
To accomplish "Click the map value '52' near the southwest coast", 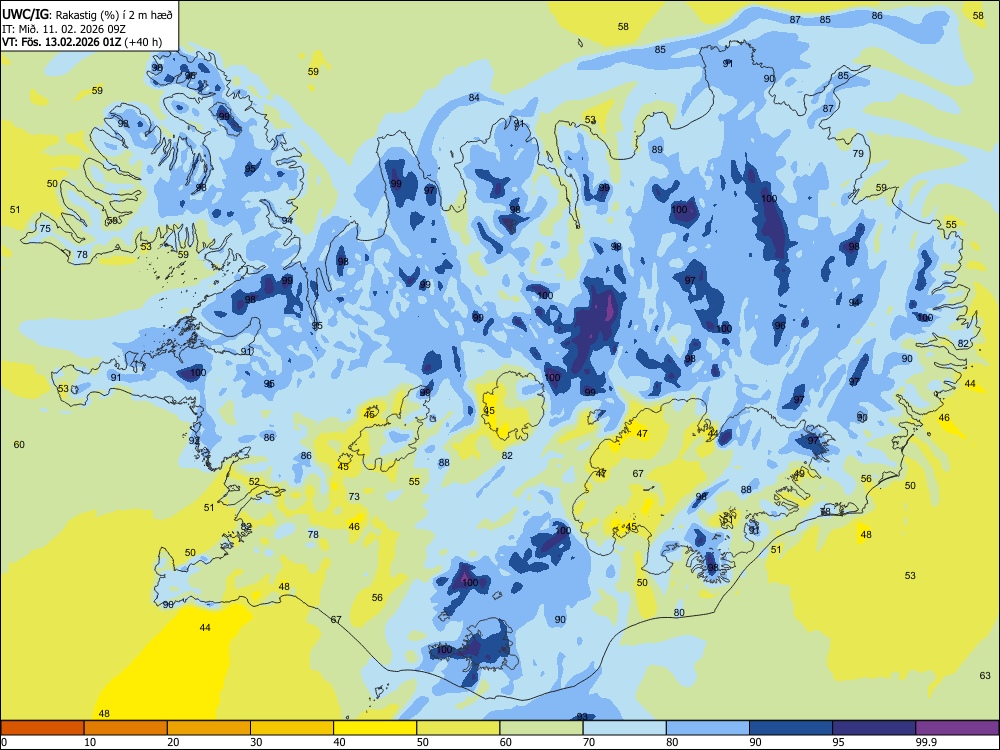I will (x=254, y=482).
